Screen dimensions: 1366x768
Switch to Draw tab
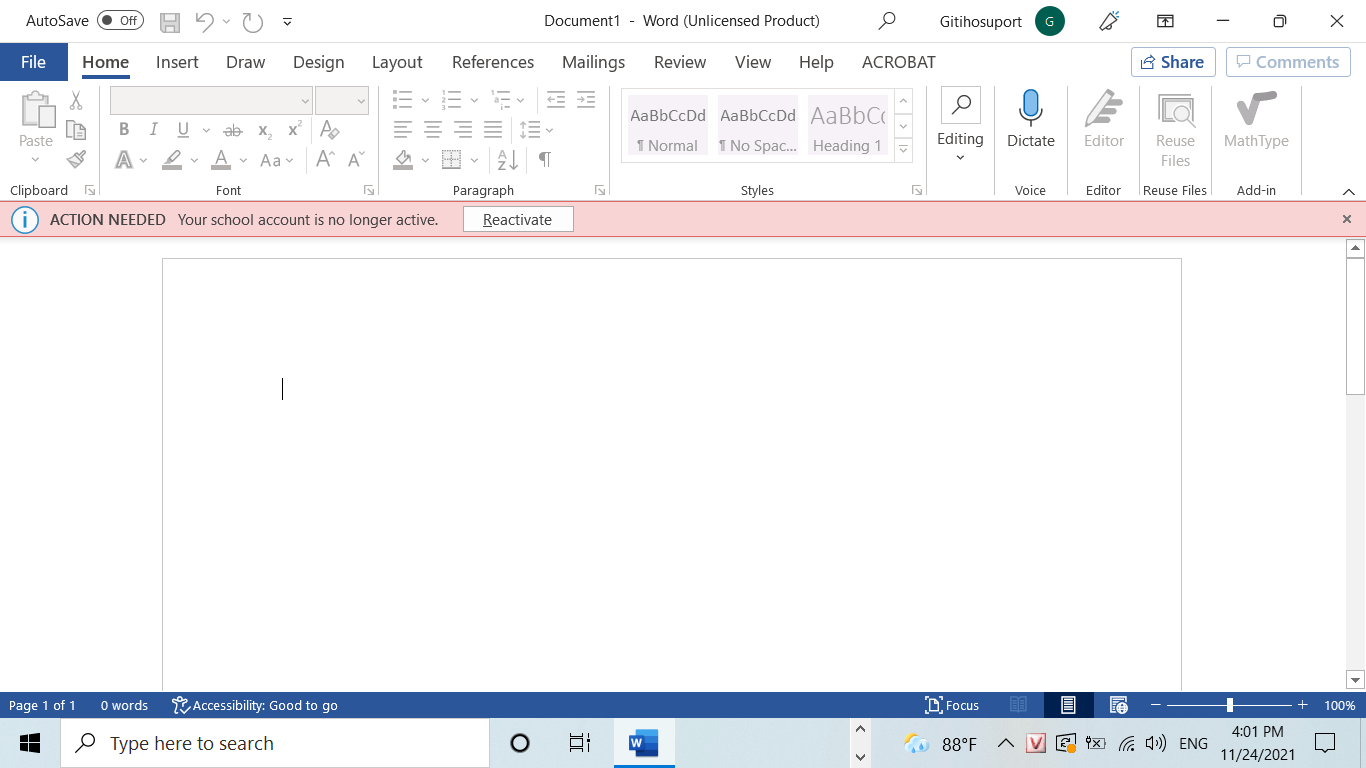click(x=245, y=62)
